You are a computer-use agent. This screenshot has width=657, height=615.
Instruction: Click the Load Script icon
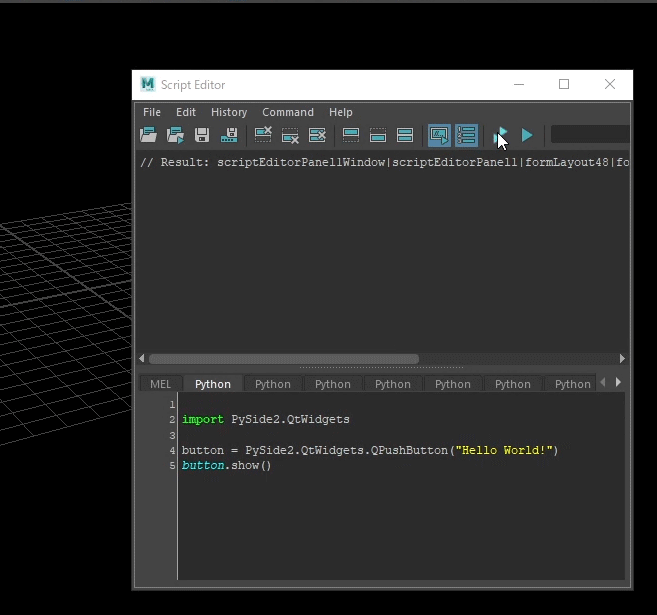[148, 135]
